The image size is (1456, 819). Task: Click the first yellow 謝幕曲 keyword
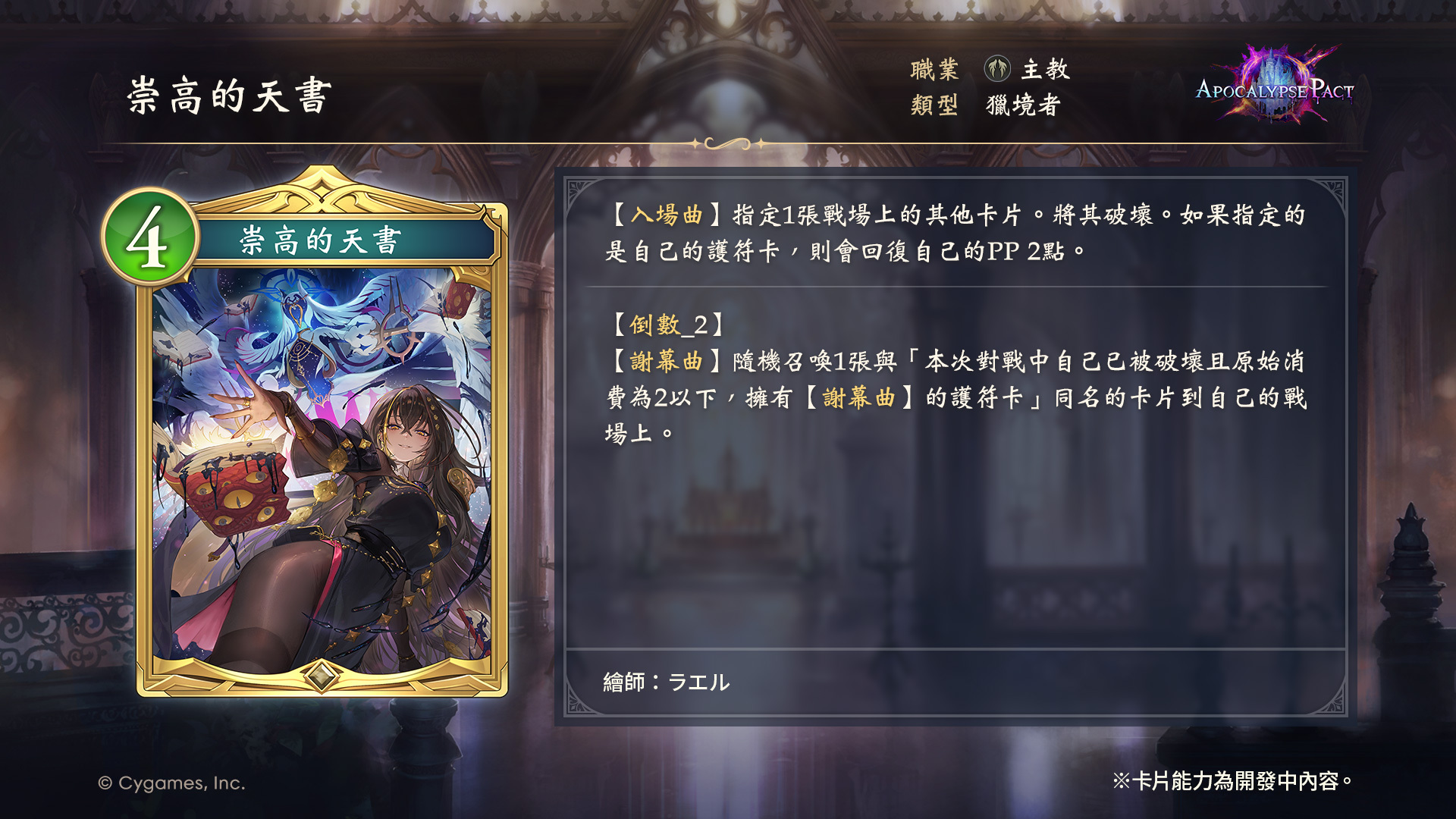pyautogui.click(x=667, y=361)
